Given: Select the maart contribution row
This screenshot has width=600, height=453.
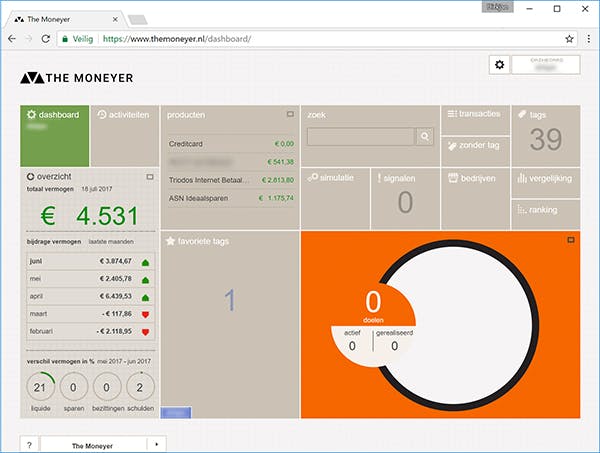Looking at the screenshot, I should [91, 314].
